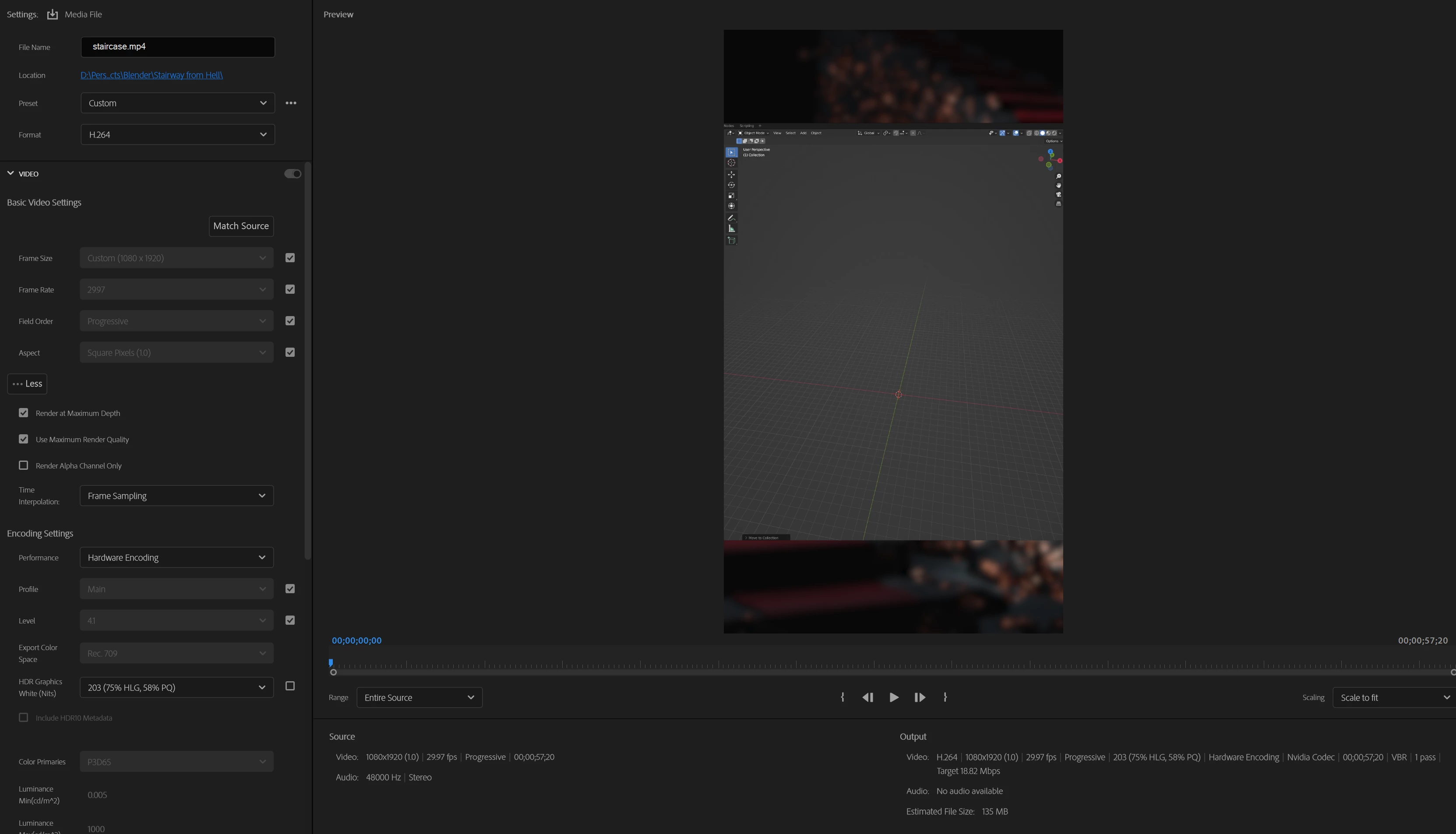Click the Match Source button
This screenshot has height=834, width=1456.
point(240,226)
